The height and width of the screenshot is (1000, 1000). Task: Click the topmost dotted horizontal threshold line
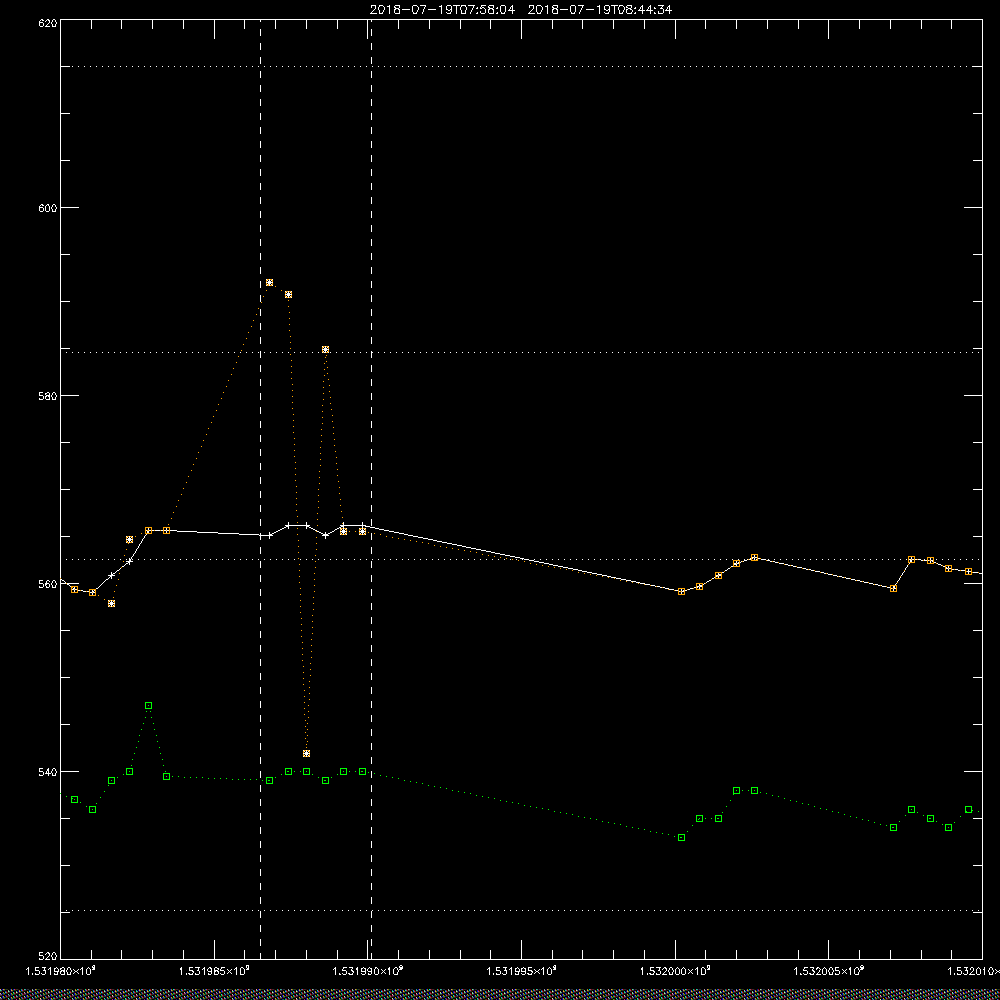coord(521,66)
